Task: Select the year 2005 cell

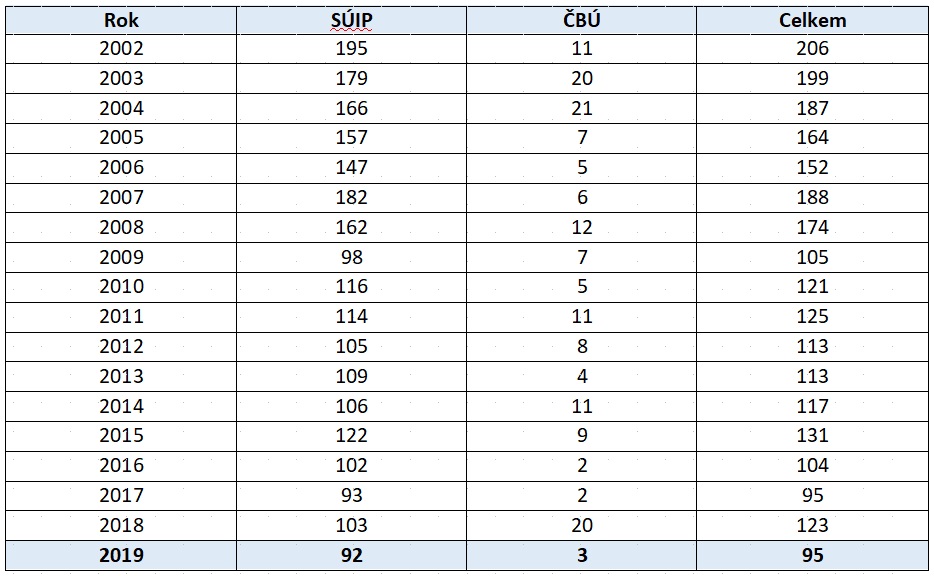Action: [x=121, y=137]
